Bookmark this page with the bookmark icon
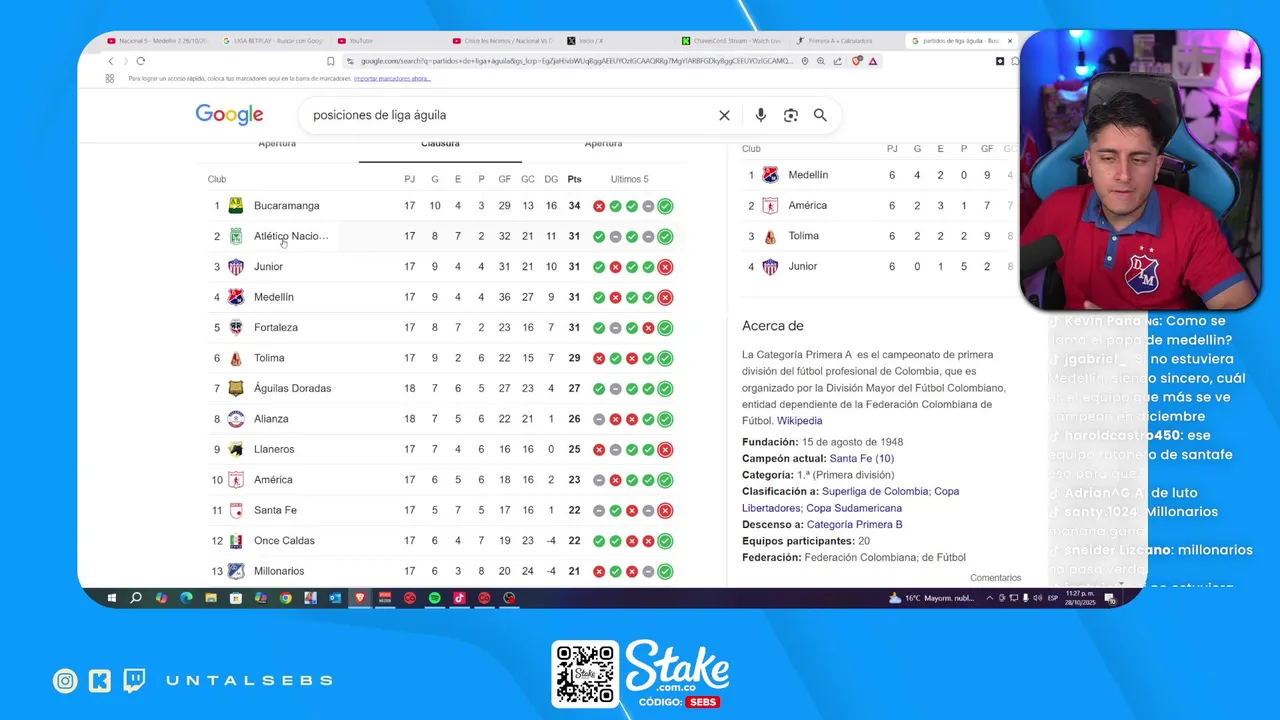Viewport: 1280px width, 720px height. [331, 61]
